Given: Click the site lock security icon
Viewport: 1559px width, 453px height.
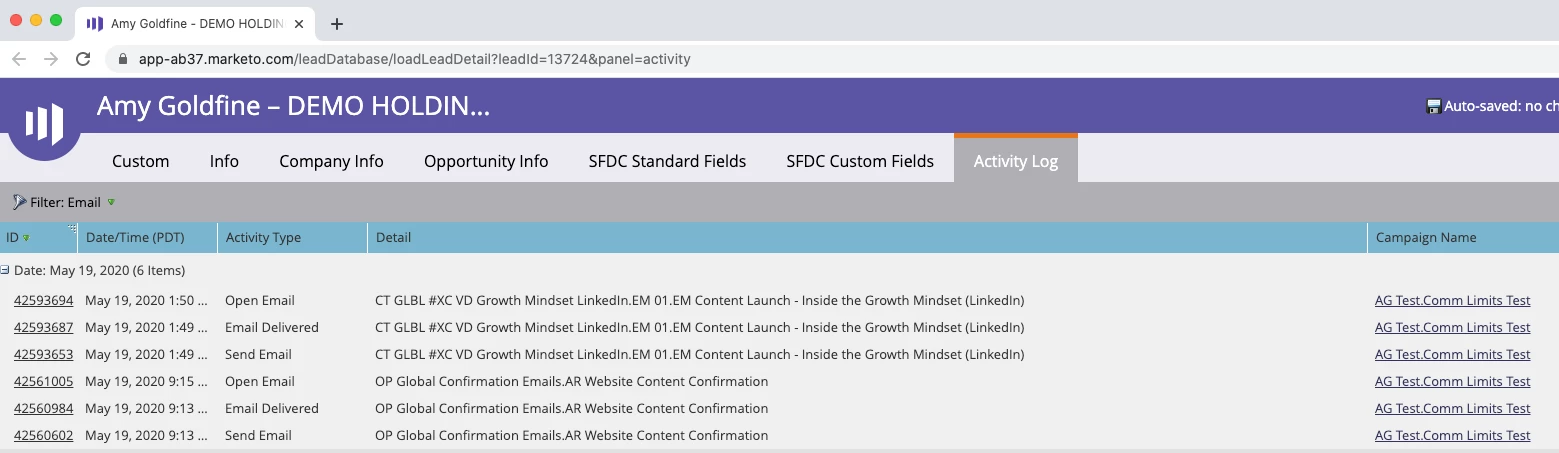Looking at the screenshot, I should [x=123, y=59].
